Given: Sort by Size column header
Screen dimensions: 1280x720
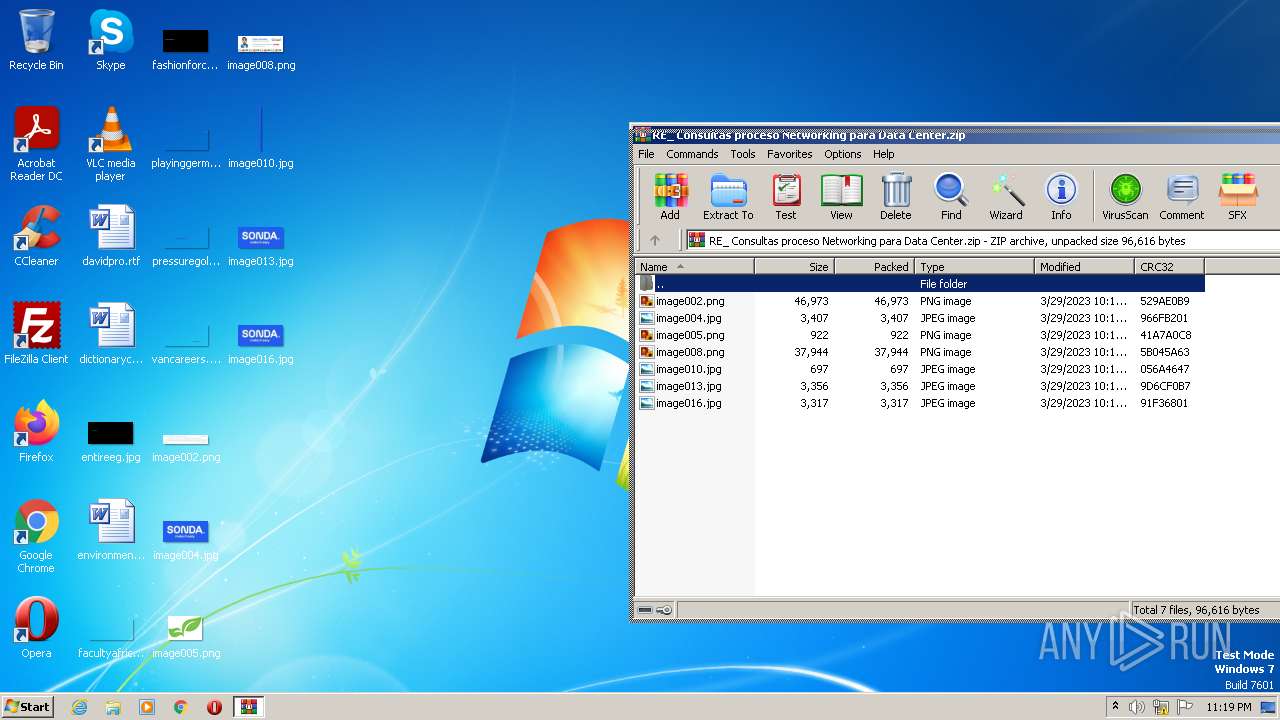Looking at the screenshot, I should tap(795, 267).
